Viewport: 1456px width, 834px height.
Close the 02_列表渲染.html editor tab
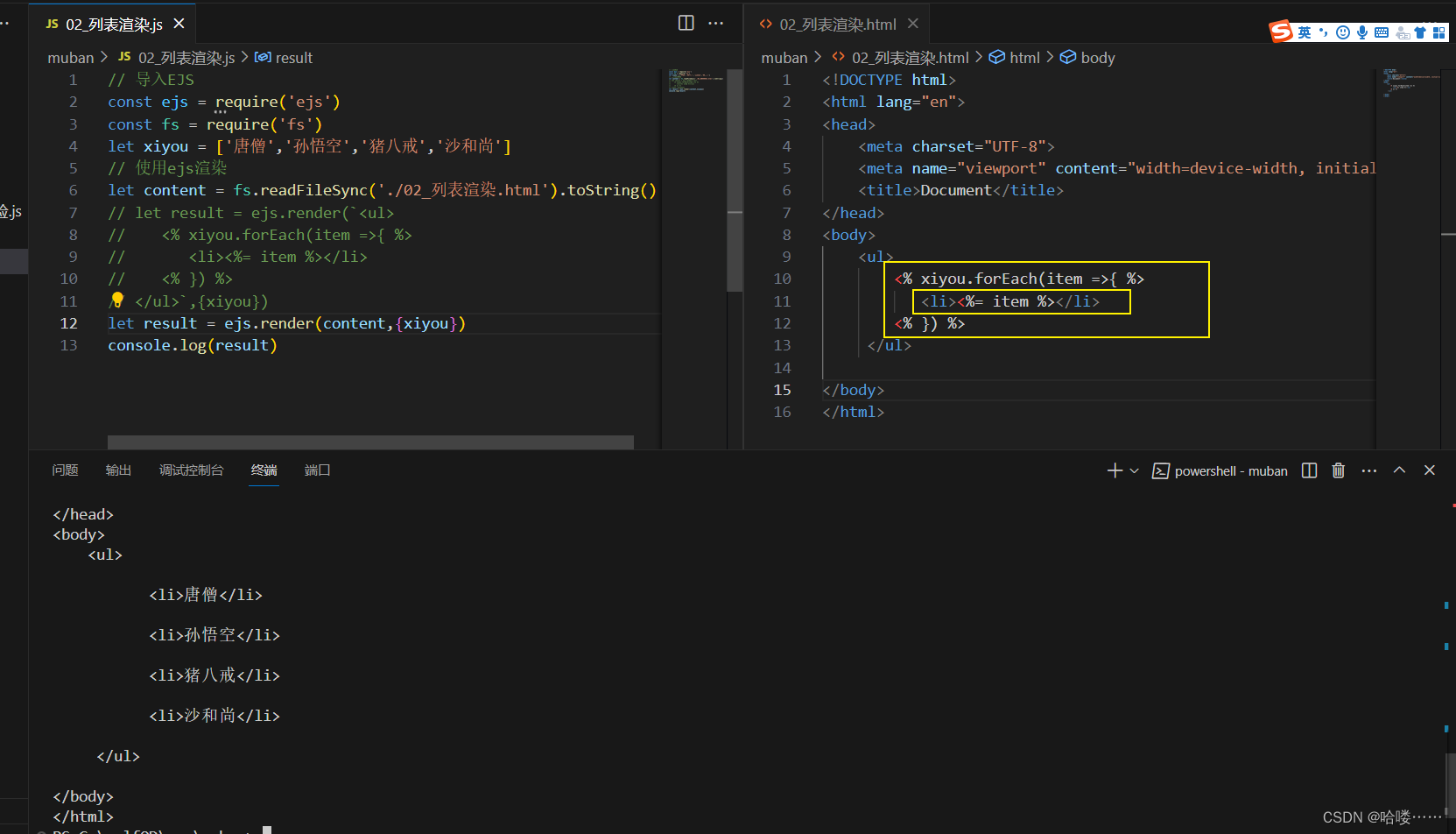tap(912, 24)
